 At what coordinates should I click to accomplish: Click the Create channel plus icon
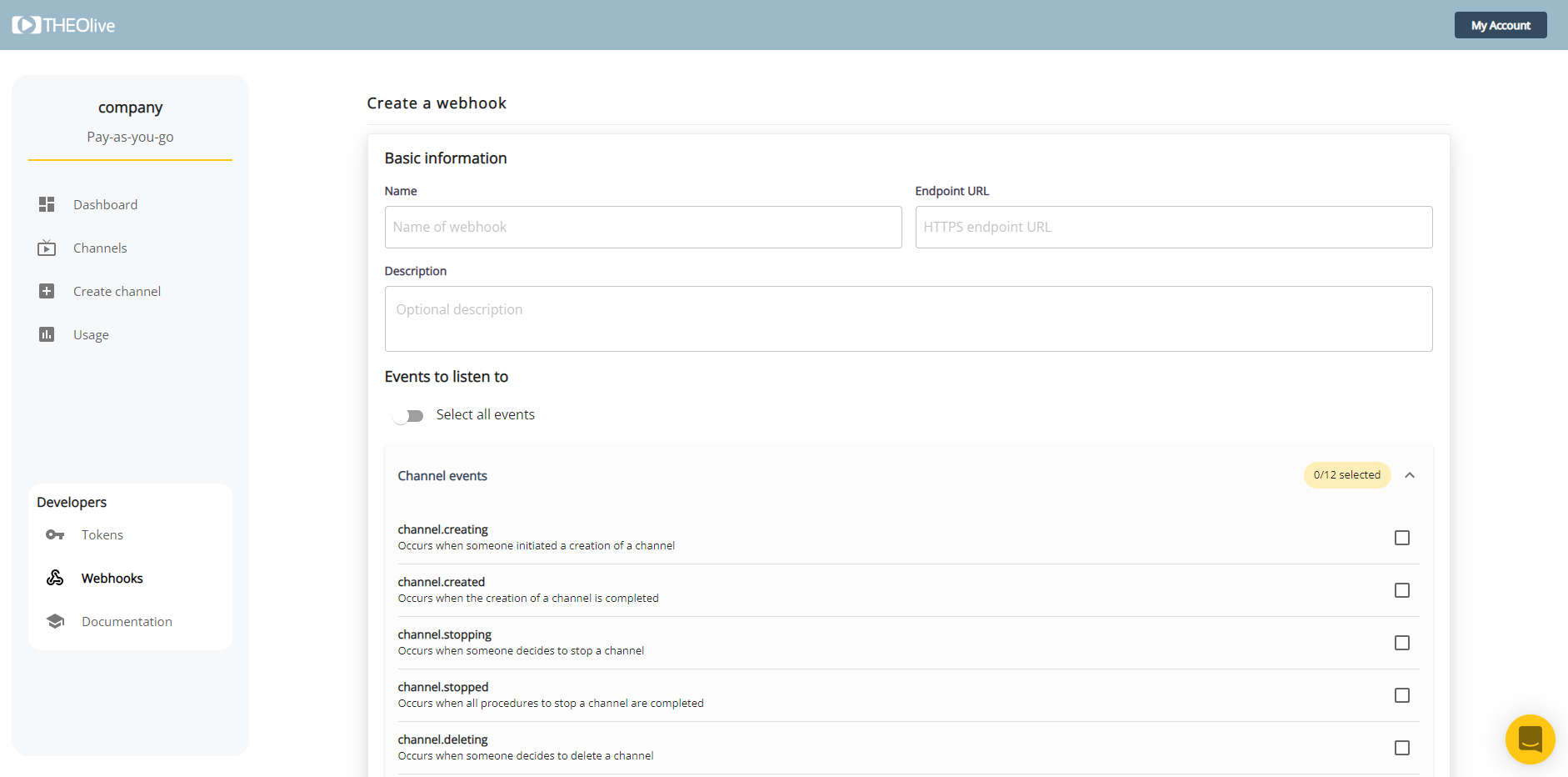(47, 291)
